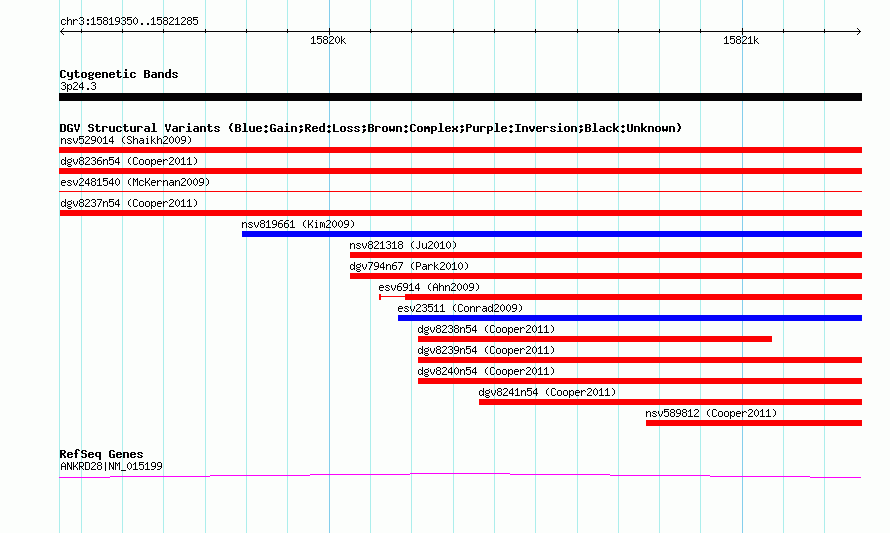Select the red bar under dgv8239n54

point(640,360)
